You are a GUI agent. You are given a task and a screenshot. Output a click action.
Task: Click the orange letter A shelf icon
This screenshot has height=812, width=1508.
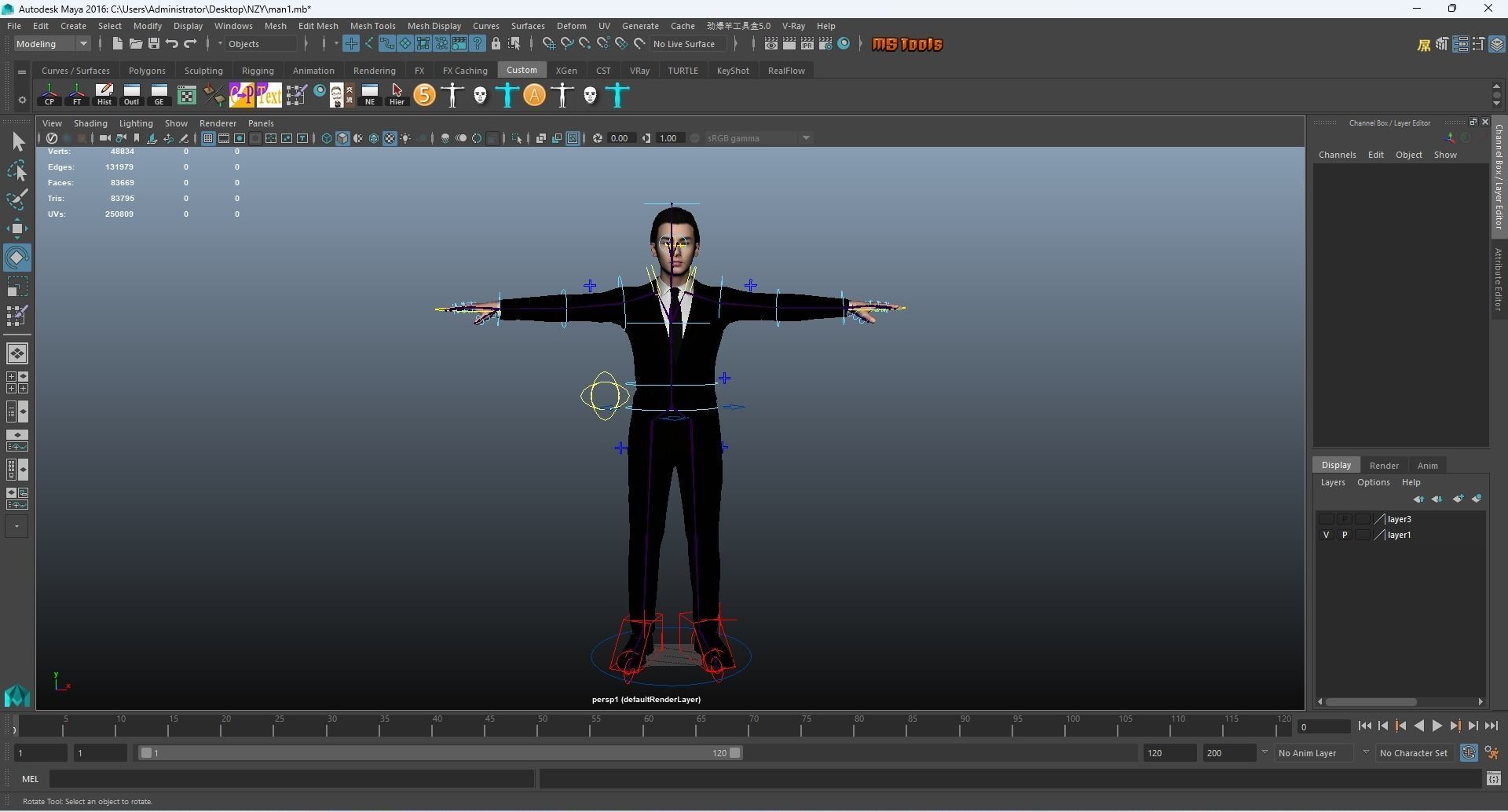[534, 95]
